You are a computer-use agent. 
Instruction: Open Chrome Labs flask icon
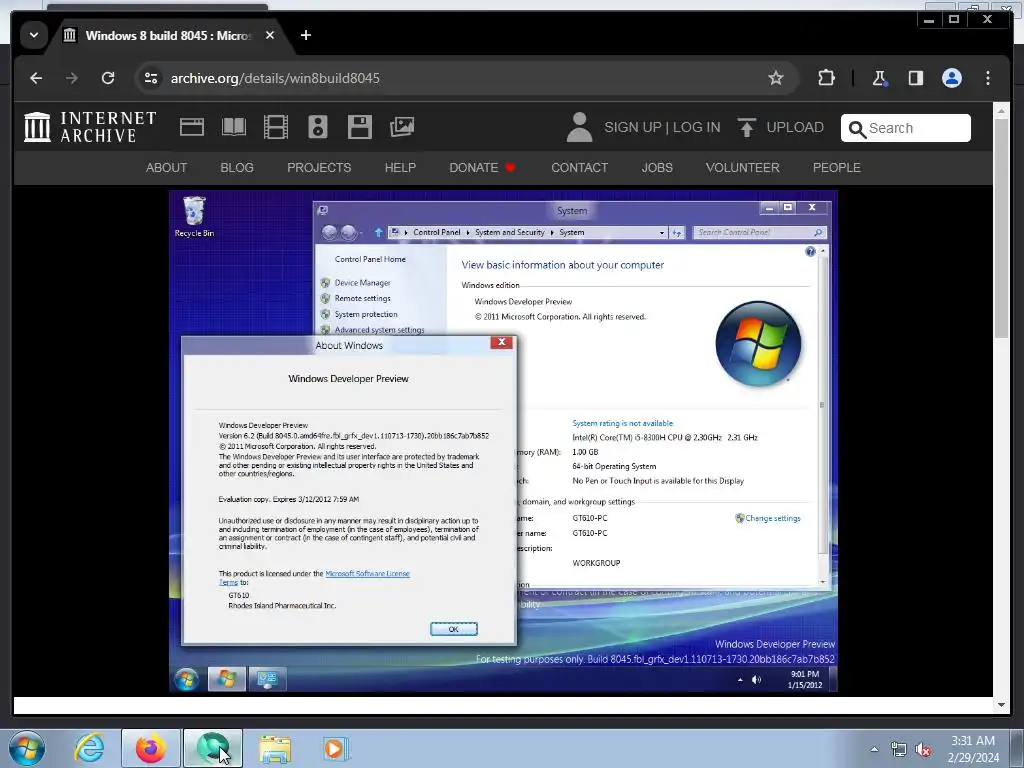click(x=879, y=78)
